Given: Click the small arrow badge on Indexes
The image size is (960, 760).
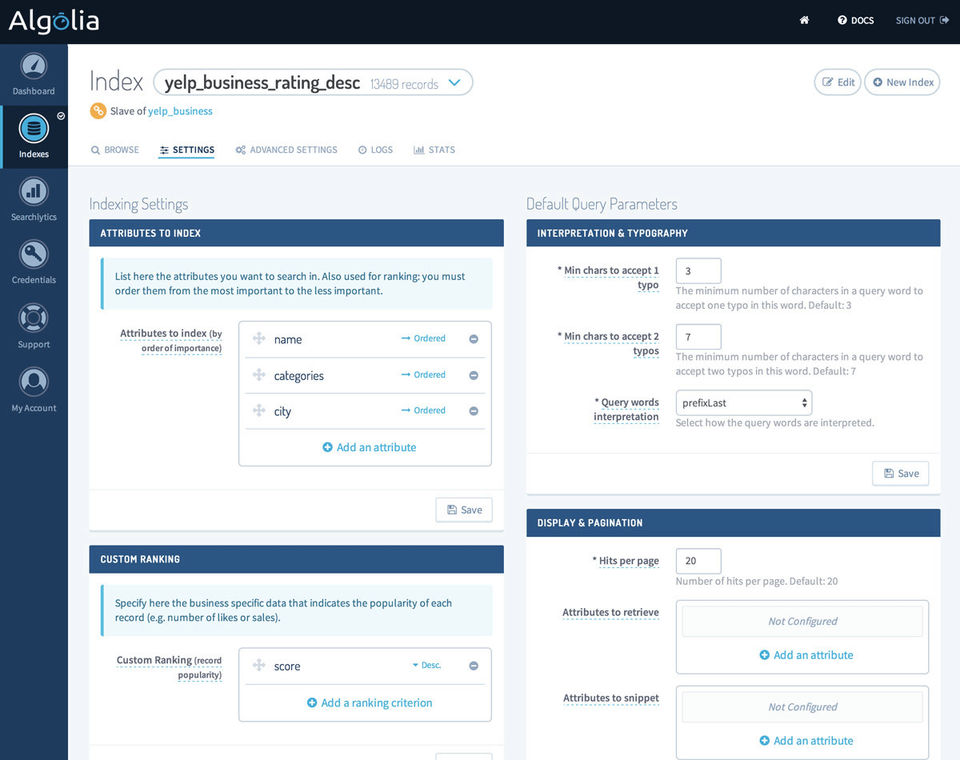Looking at the screenshot, I should click(x=61, y=116).
